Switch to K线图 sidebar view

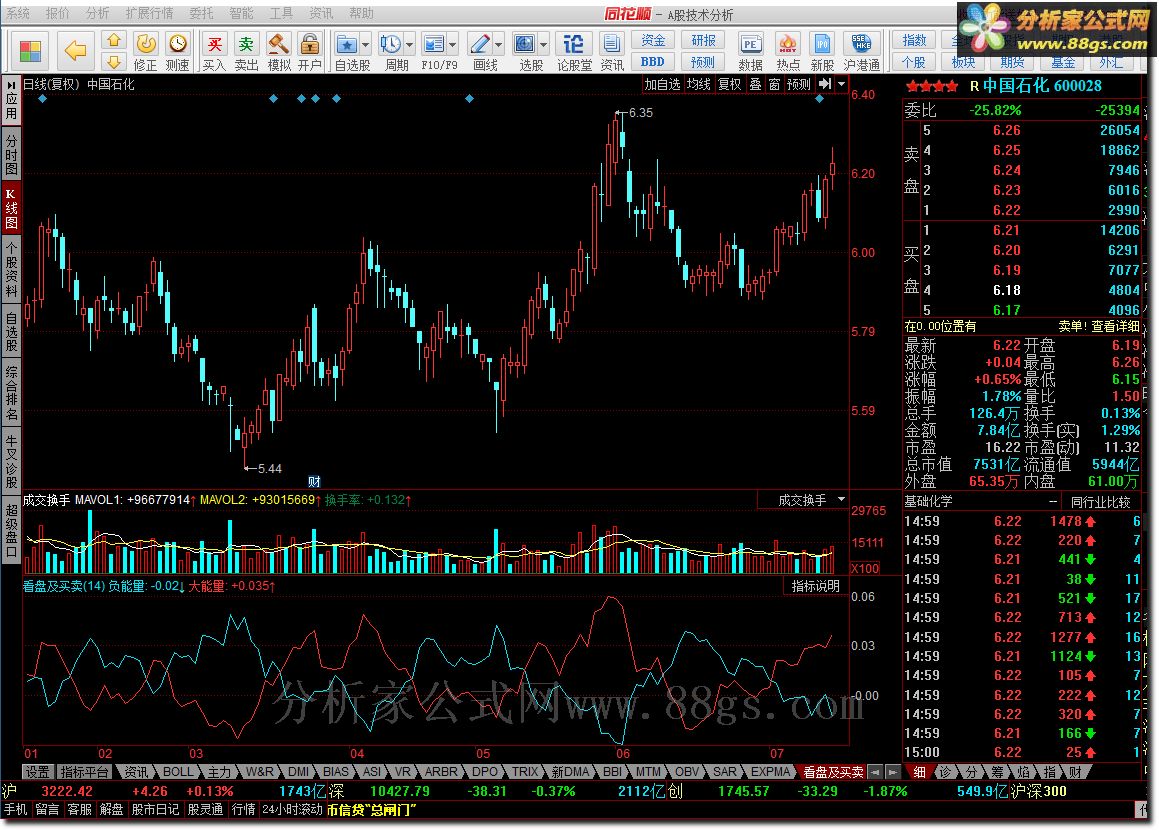click(11, 208)
